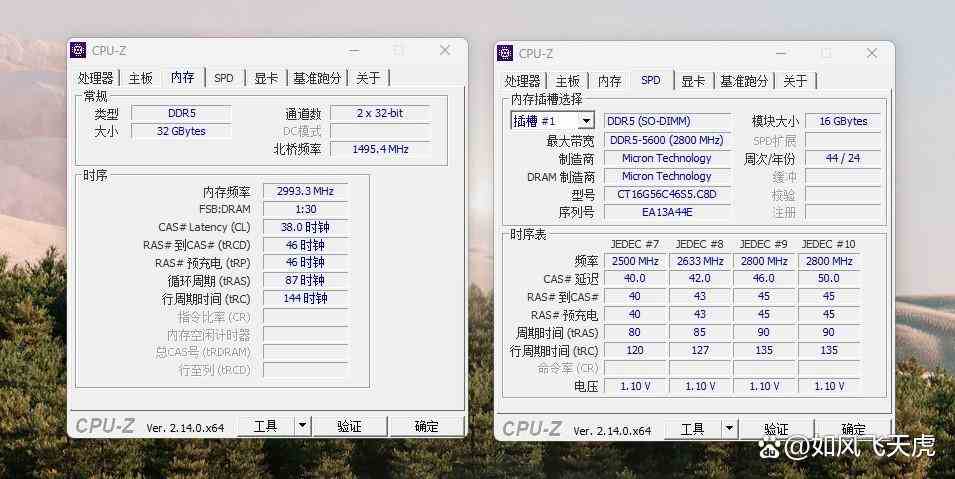Minimize the left CPU-Z window
The image size is (955, 479).
[x=354, y=50]
